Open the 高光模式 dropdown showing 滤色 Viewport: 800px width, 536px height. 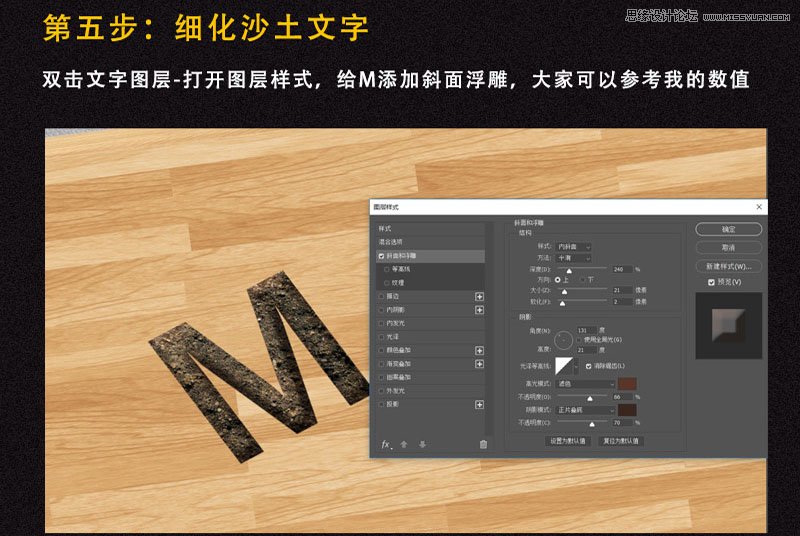585,384
